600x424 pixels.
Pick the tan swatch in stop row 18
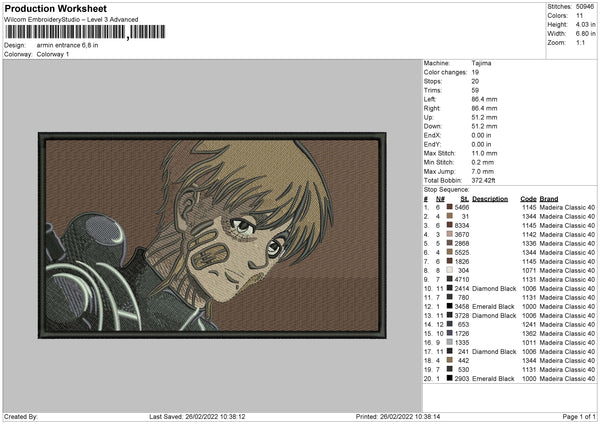pos(450,360)
